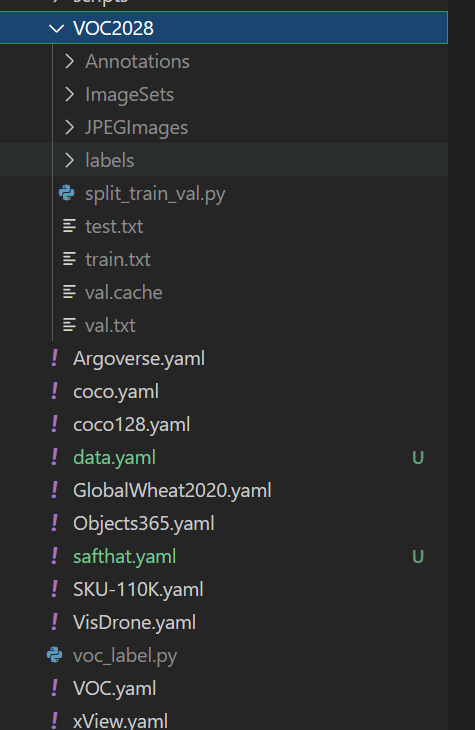Open GlobalWheat2020.yaml
The width and height of the screenshot is (475, 730).
coord(172,491)
